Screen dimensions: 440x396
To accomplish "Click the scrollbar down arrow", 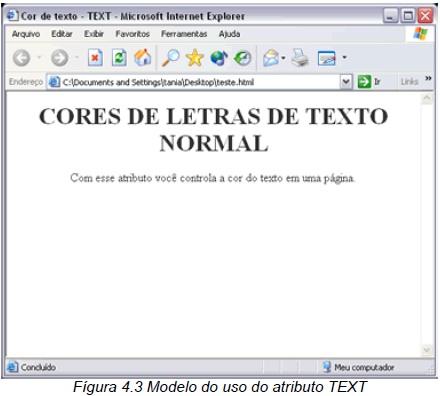I will coord(427,350).
